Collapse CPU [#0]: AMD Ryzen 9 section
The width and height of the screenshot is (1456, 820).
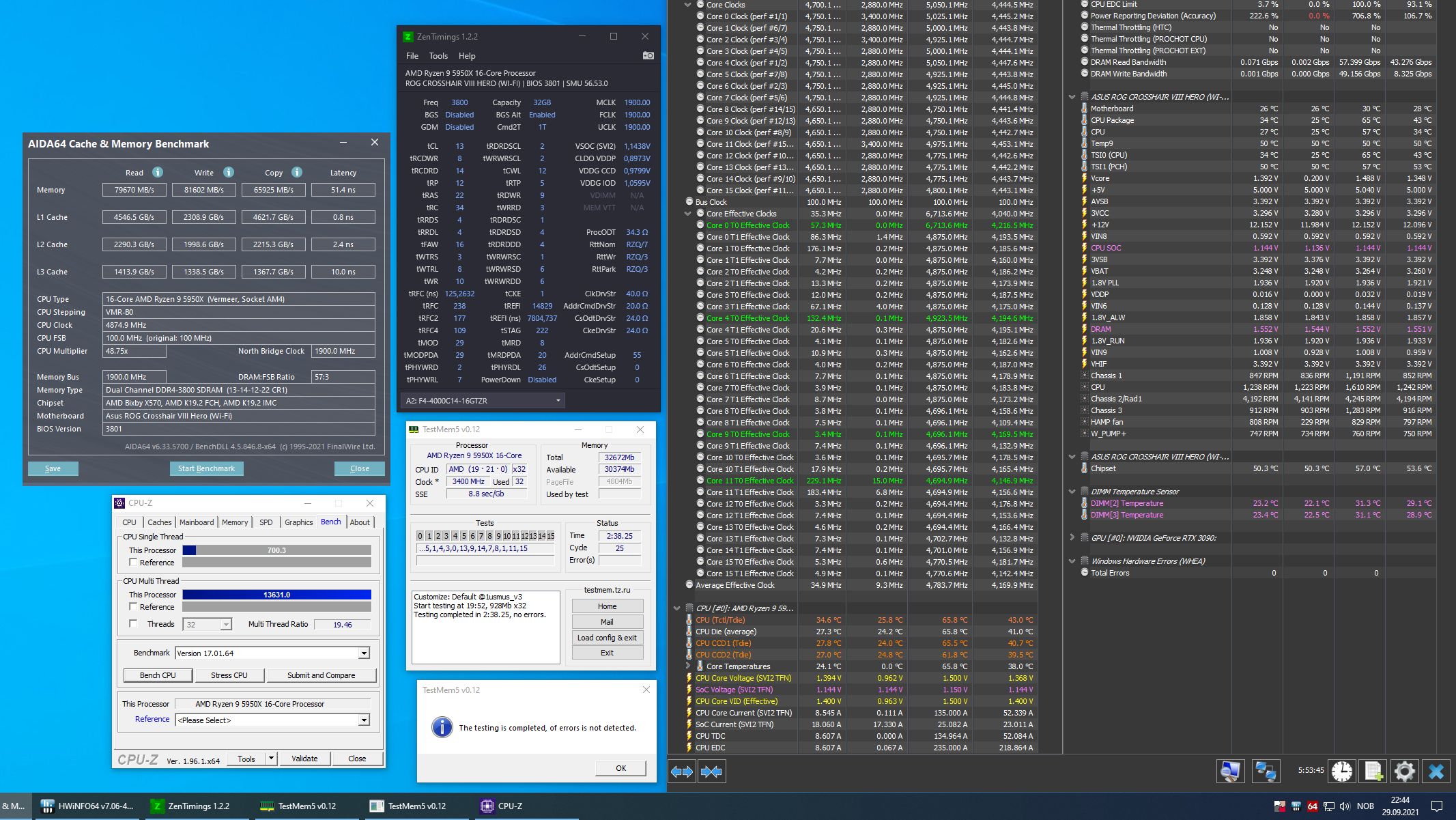676,608
